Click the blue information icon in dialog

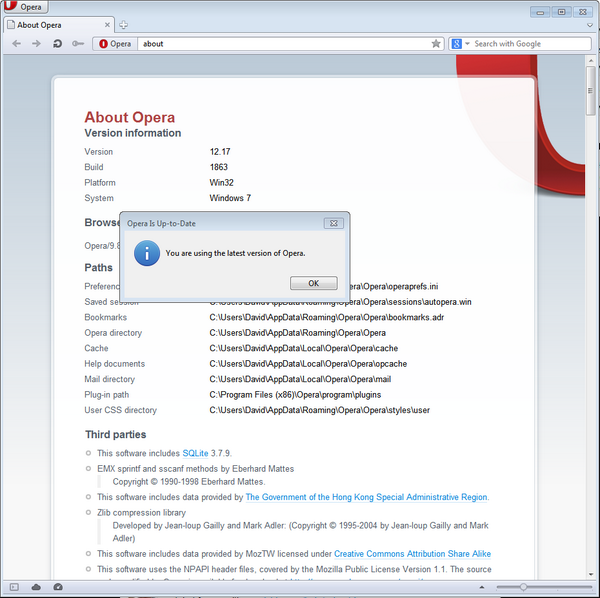click(x=147, y=253)
